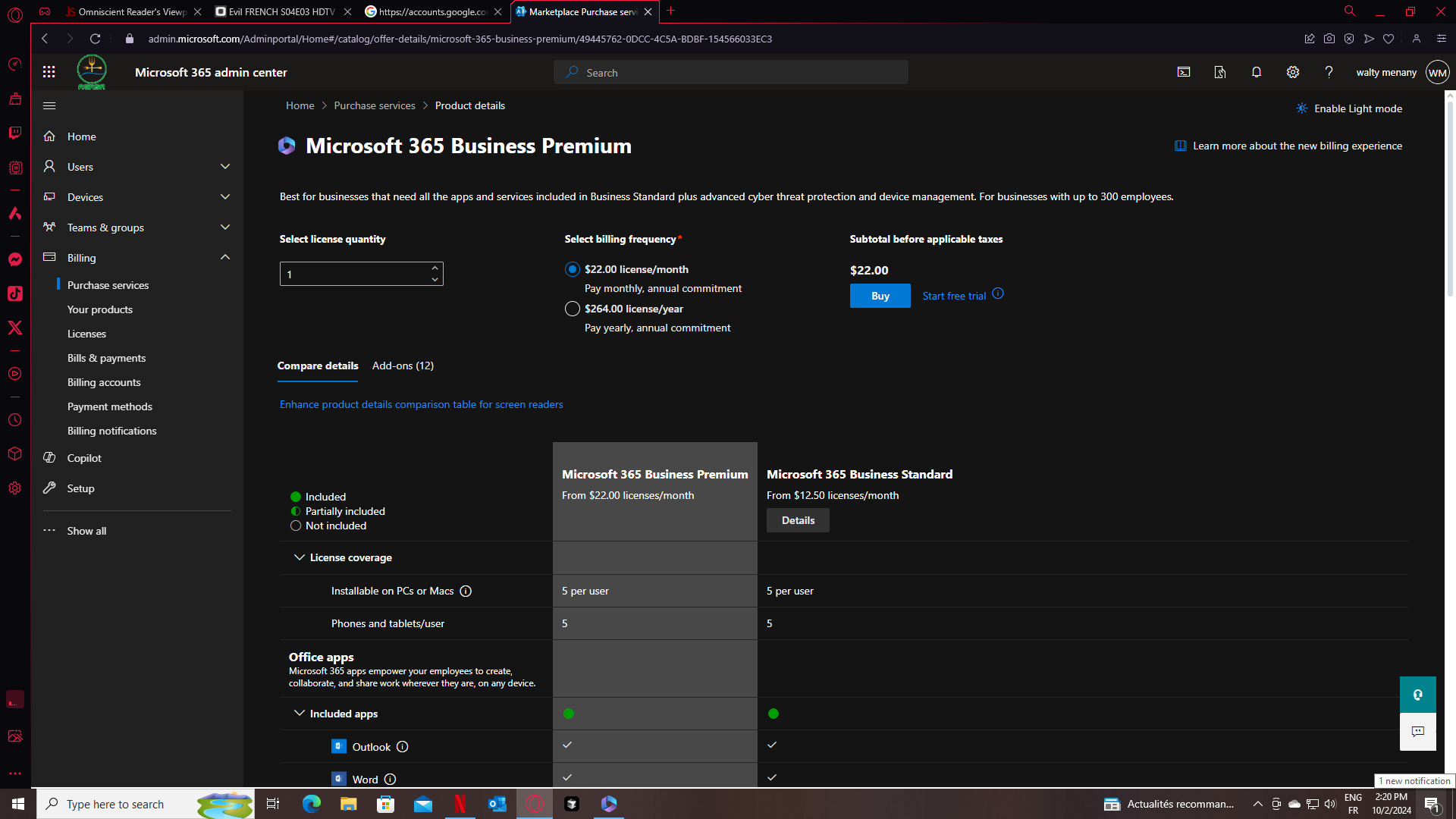Open Payment methods menu item
This screenshot has height=819, width=1456.
[109, 406]
